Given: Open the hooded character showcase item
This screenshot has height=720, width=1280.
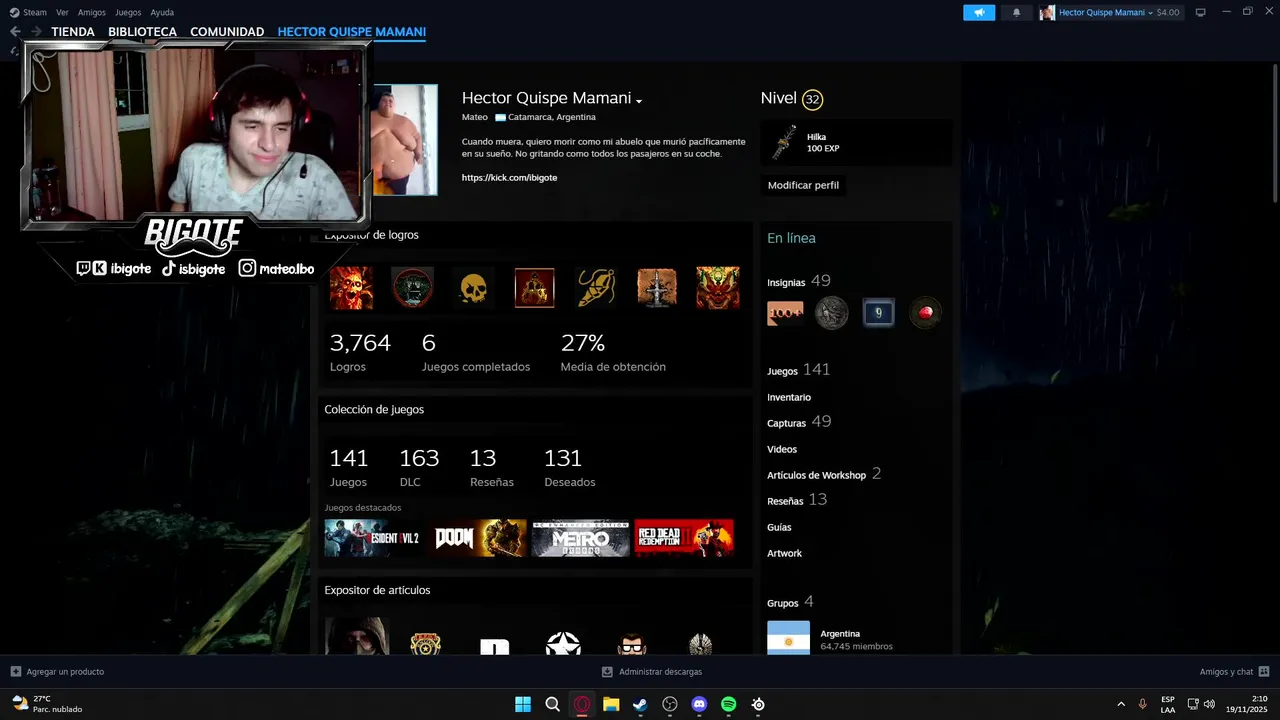Looking at the screenshot, I should (357, 636).
